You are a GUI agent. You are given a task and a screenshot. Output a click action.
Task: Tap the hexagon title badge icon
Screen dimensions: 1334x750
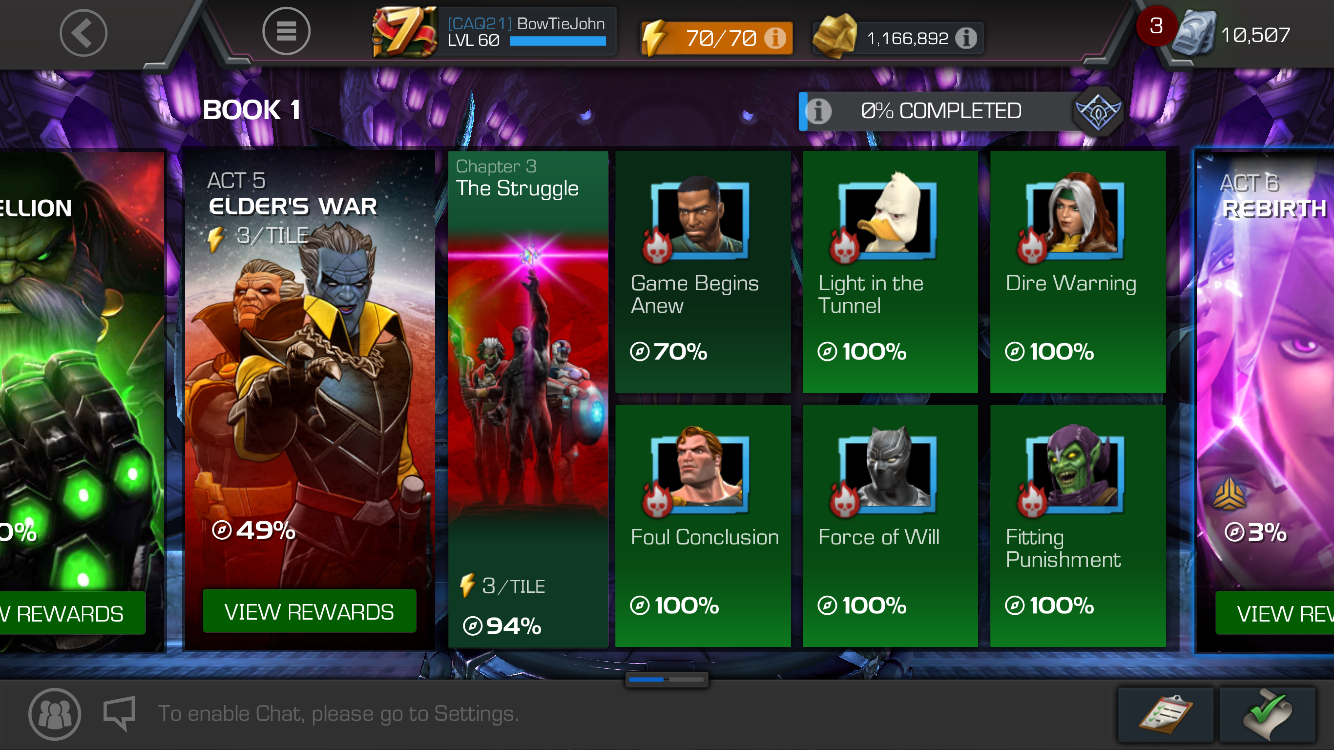pos(1097,111)
